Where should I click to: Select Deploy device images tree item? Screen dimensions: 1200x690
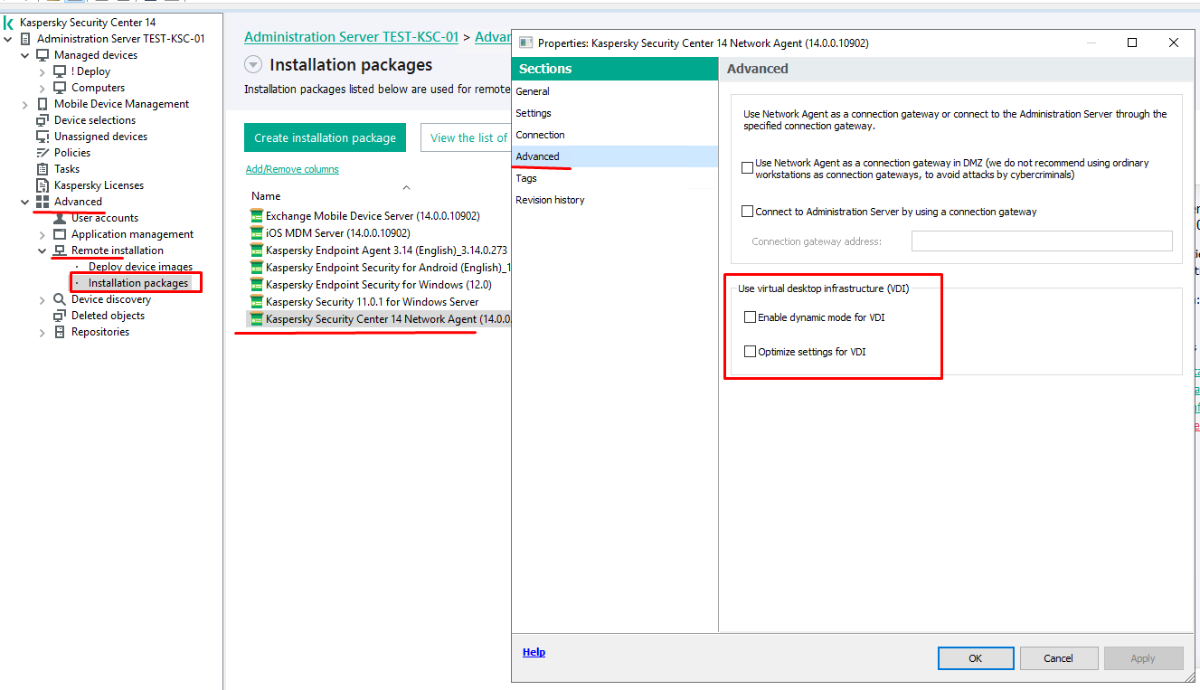click(x=140, y=267)
